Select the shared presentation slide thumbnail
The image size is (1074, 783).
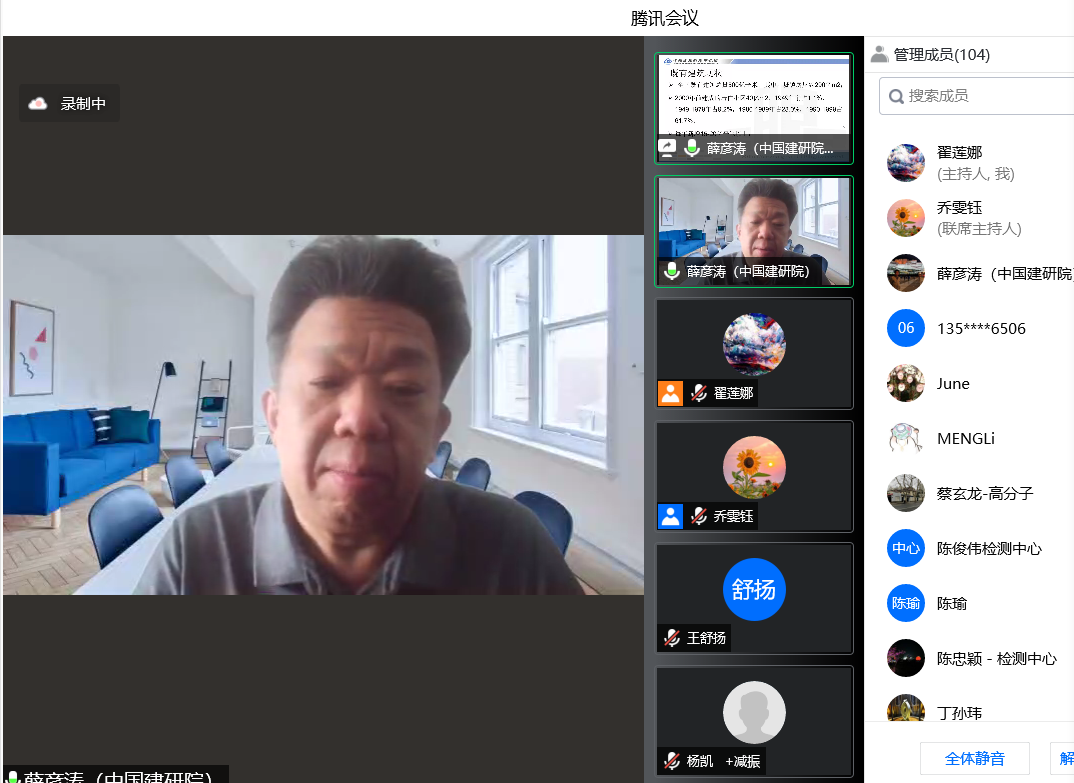tap(754, 96)
